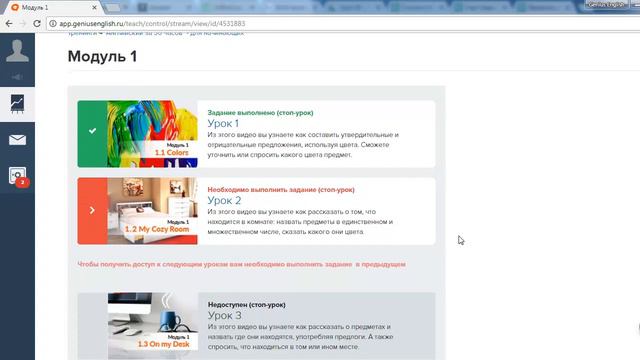Open the sidebar icon with red badge 2
This screenshot has width=640, height=360.
coord(18,176)
